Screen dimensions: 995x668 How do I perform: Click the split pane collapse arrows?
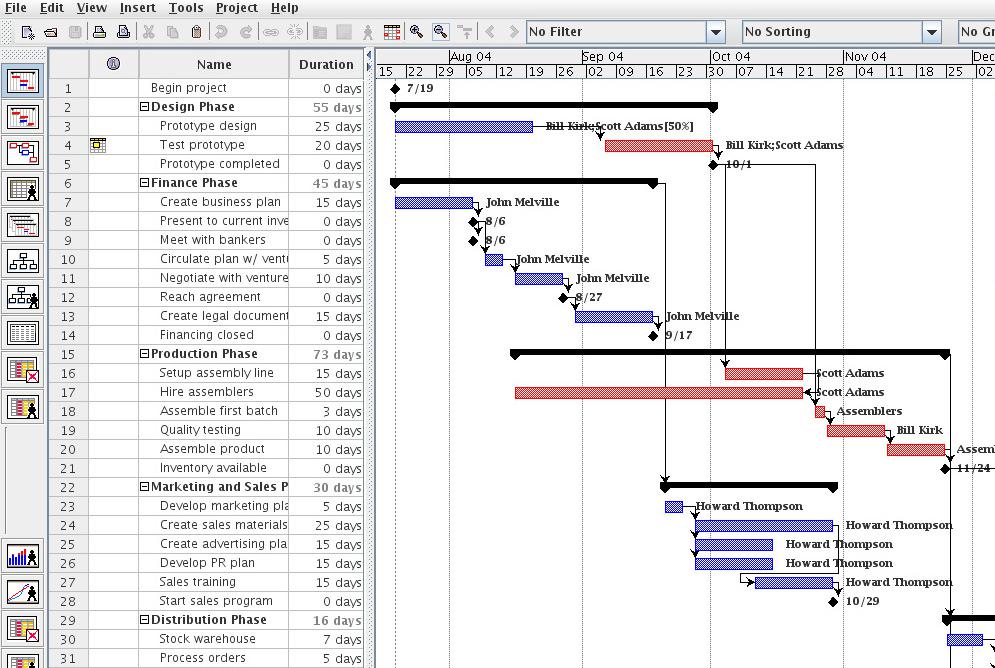coord(369,61)
